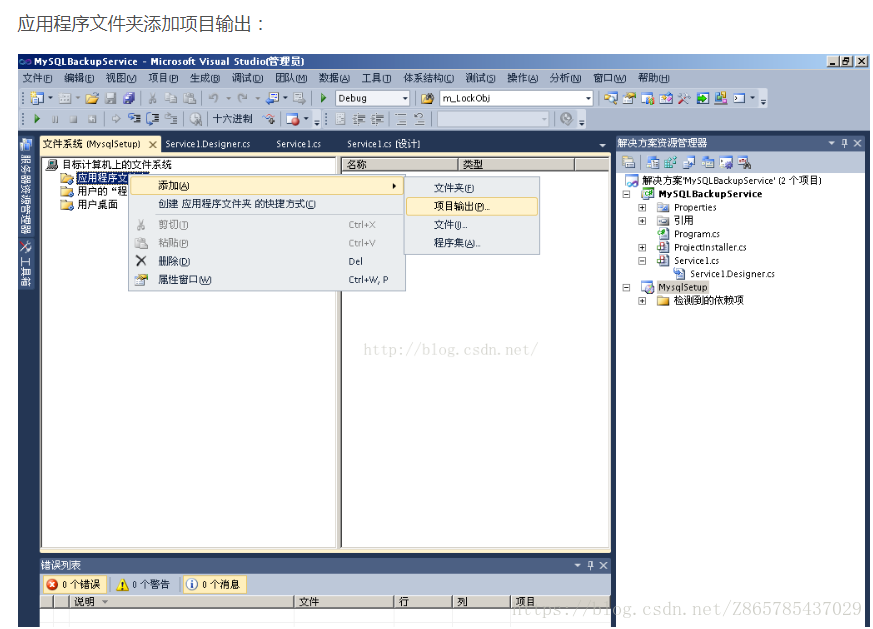Open the Start Page green arrow icon
This screenshot has height=629, width=873.
coord(703,99)
